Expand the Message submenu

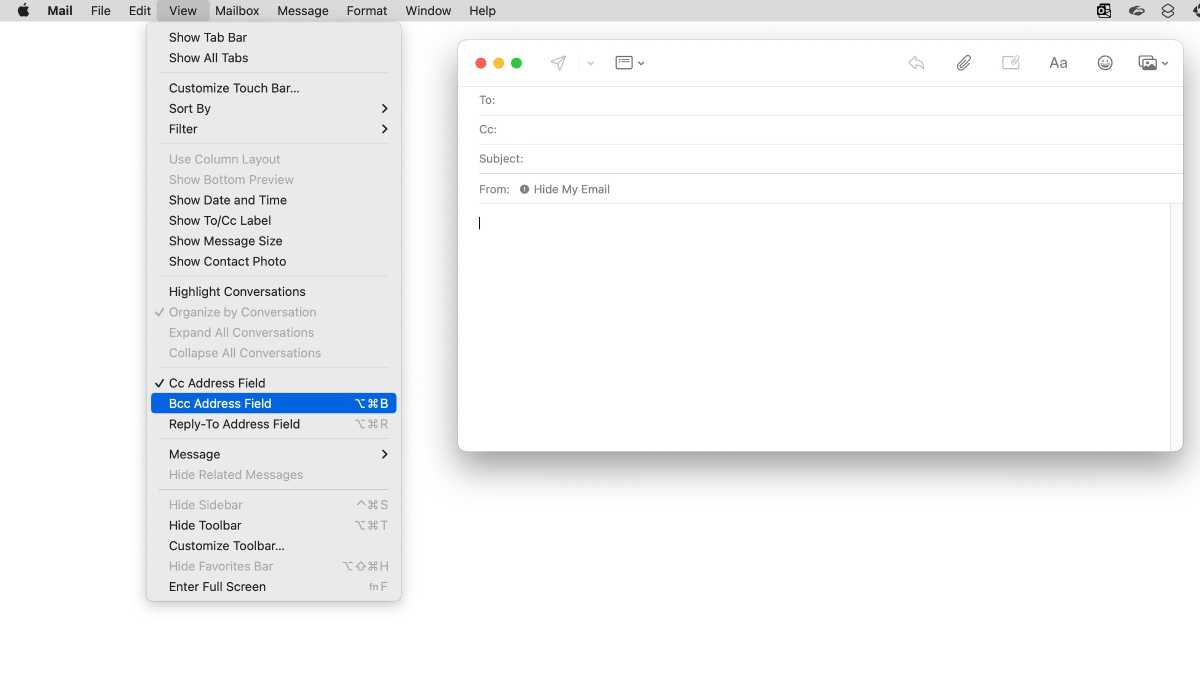coord(273,454)
